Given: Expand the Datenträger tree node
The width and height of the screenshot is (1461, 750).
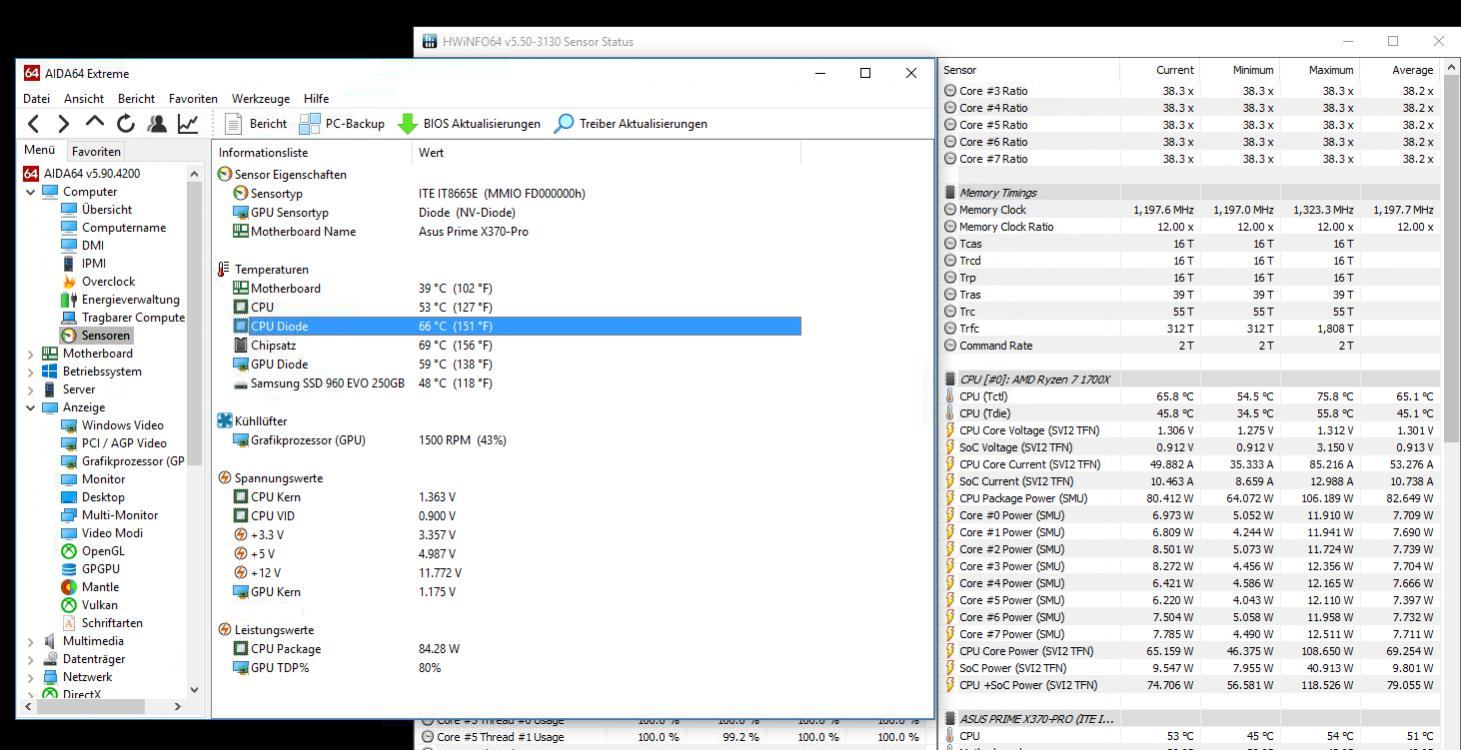Looking at the screenshot, I should [31, 660].
